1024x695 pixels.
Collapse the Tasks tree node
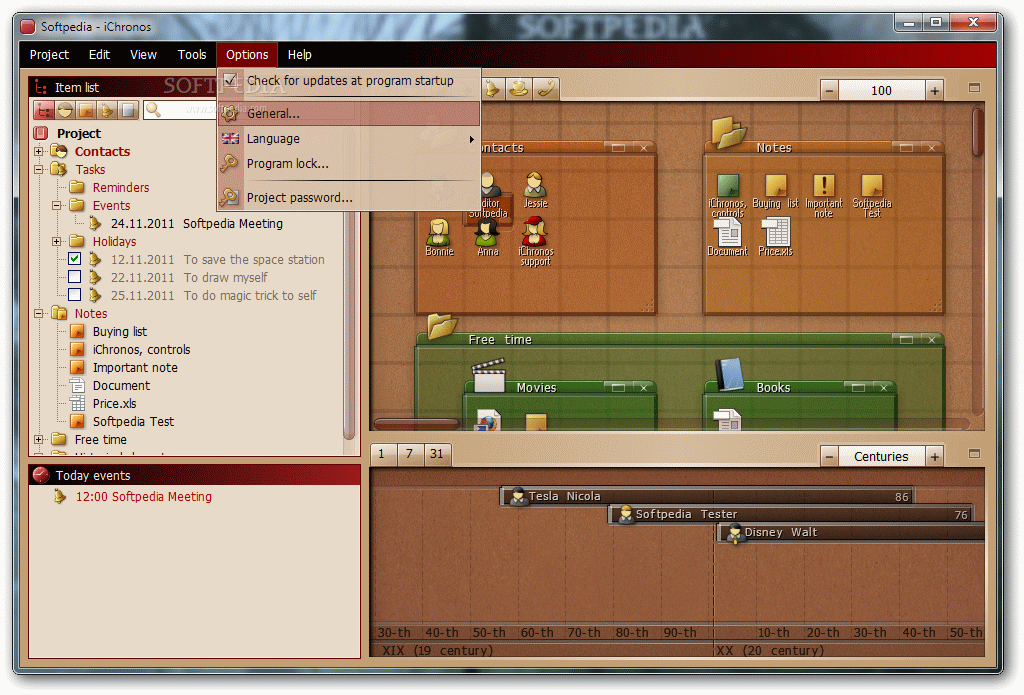point(39,169)
